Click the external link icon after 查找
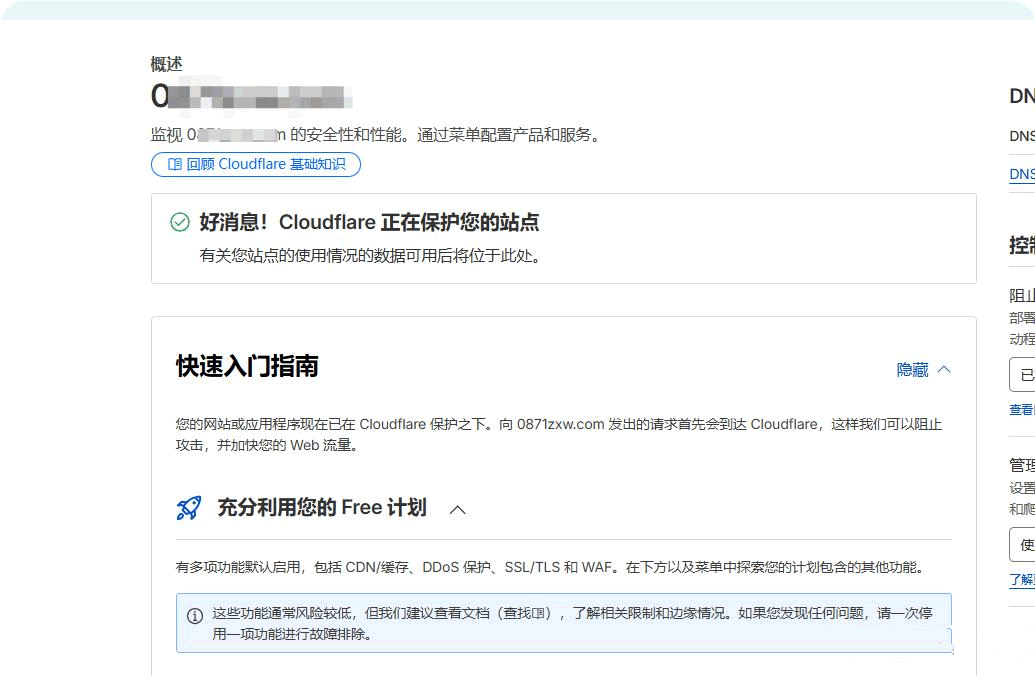Image resolution: width=1035 pixels, height=676 pixels. pyautogui.click(x=538, y=614)
